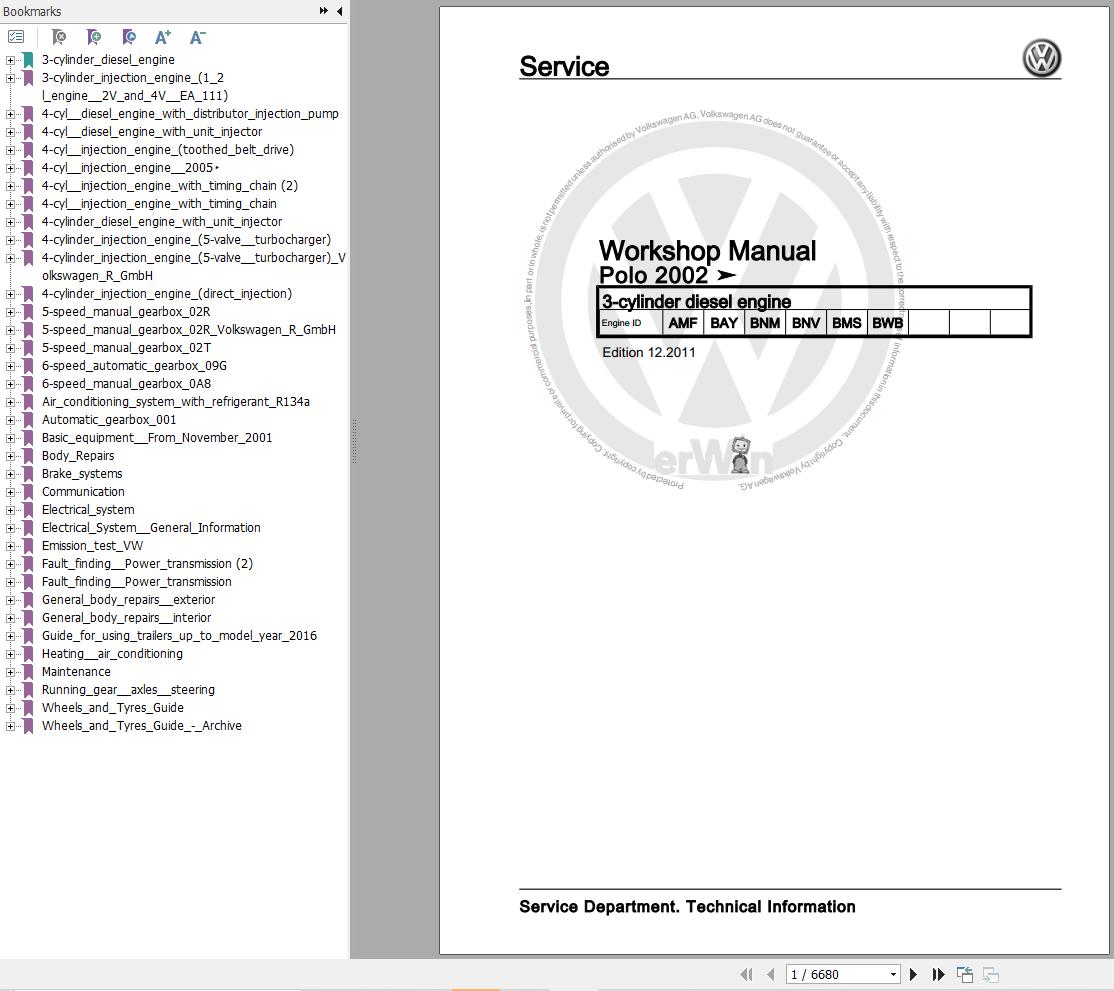
Task: Open 4-cyl__injection_engine_(toothed_belt_drive) bookmark
Action: pos(168,149)
